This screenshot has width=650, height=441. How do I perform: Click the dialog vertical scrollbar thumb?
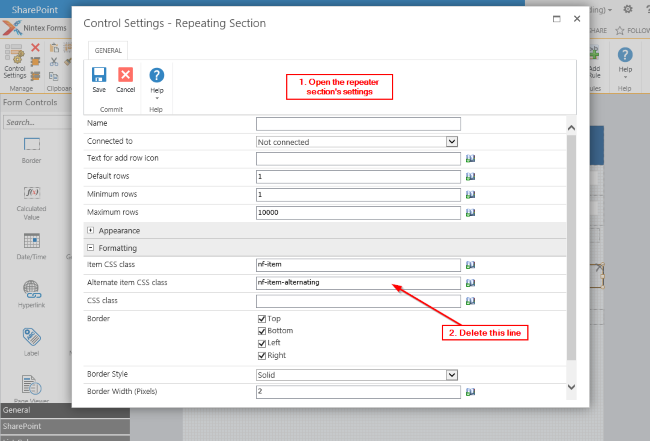[x=571, y=247]
